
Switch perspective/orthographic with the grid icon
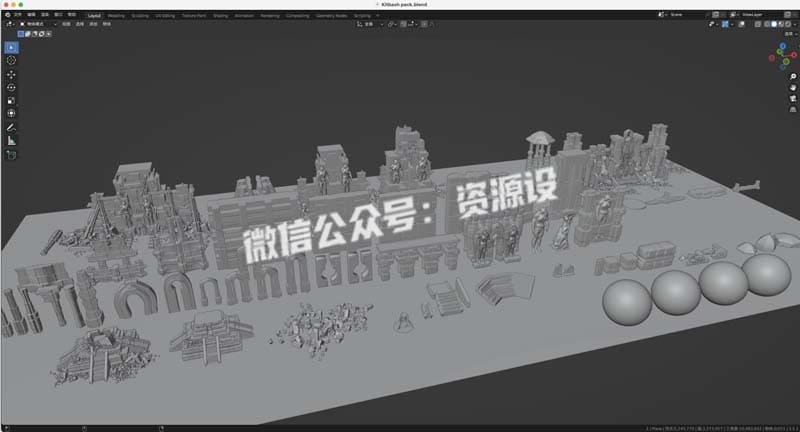pos(793,110)
